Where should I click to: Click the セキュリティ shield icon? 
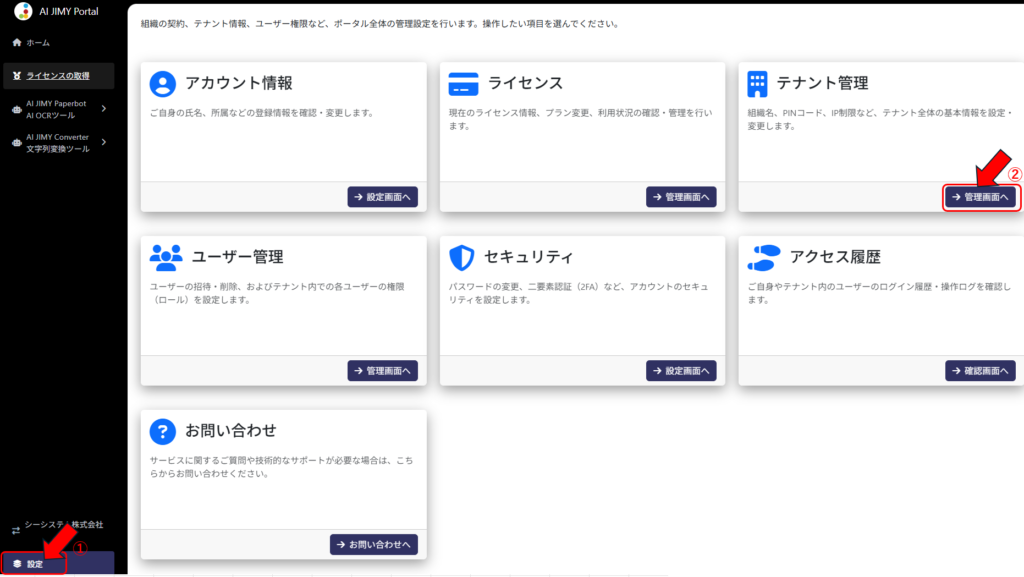(x=462, y=257)
